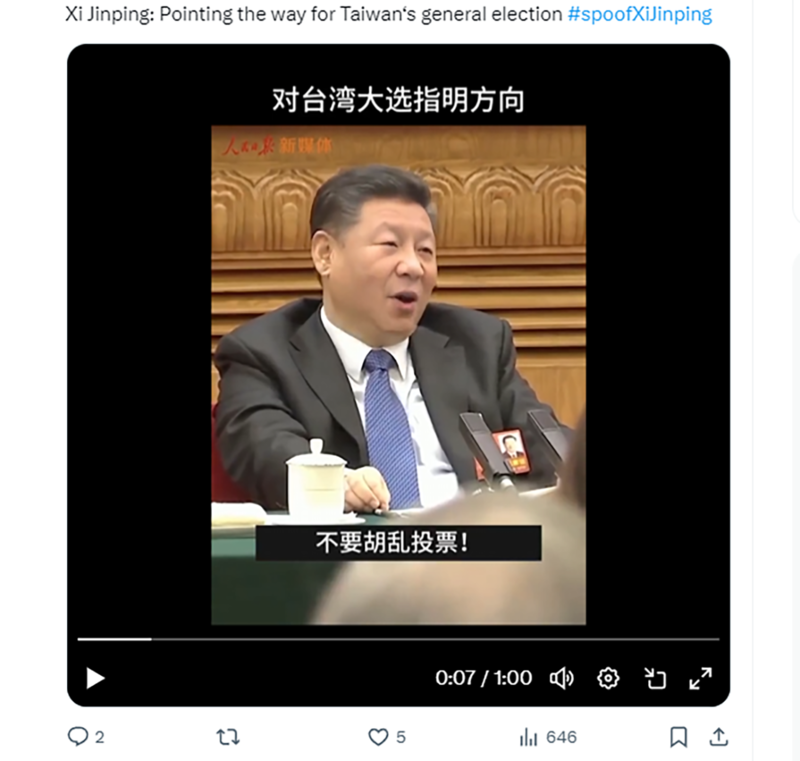Seek along the video progress bar
Screen dimensions: 800x761
398,639
